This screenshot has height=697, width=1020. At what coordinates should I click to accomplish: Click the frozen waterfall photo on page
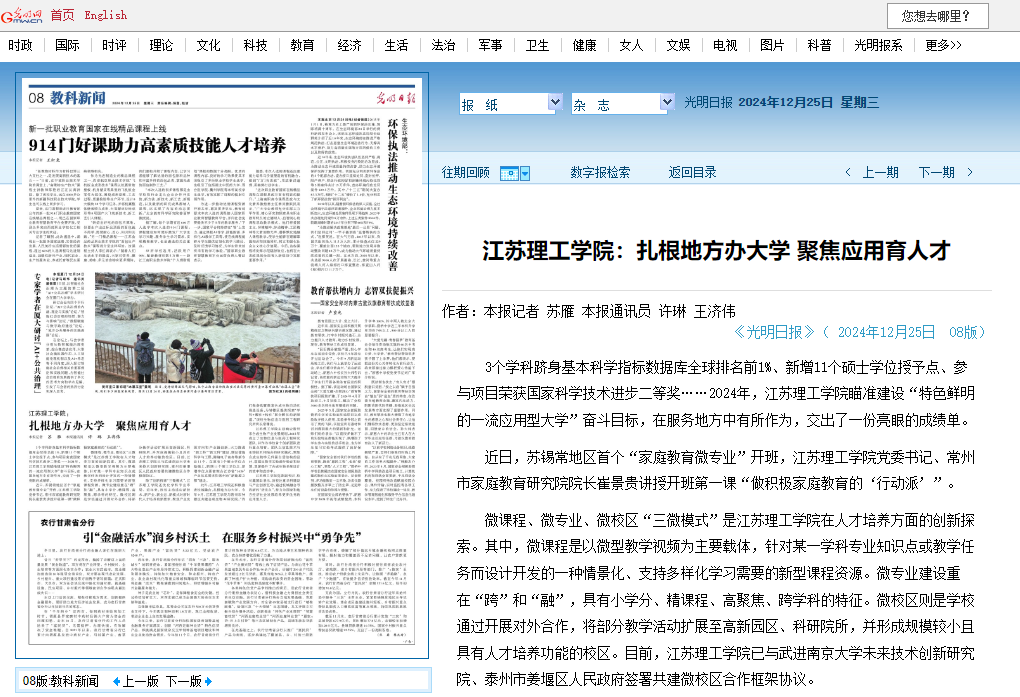pos(197,327)
